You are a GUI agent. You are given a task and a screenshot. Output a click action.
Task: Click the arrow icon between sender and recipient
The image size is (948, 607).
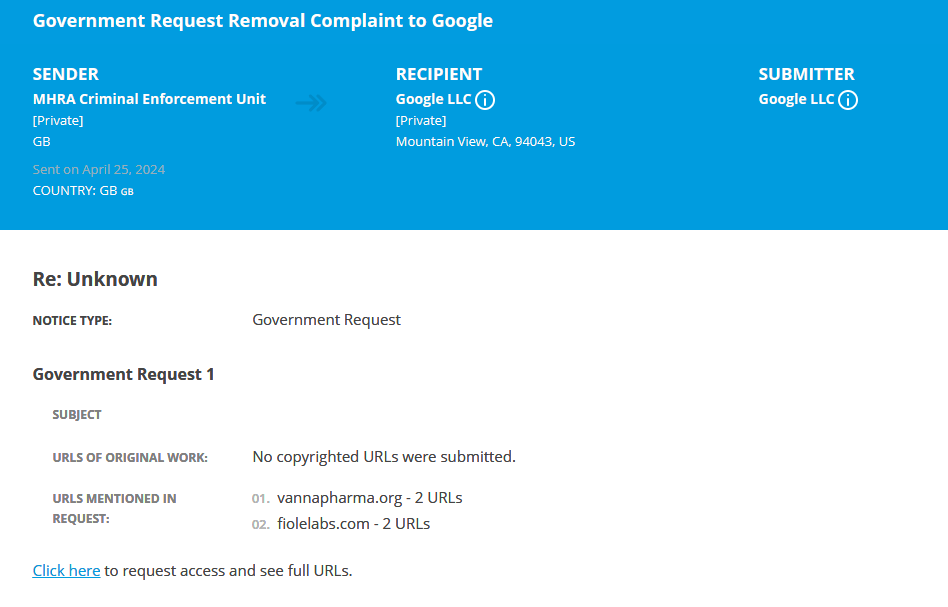click(312, 102)
